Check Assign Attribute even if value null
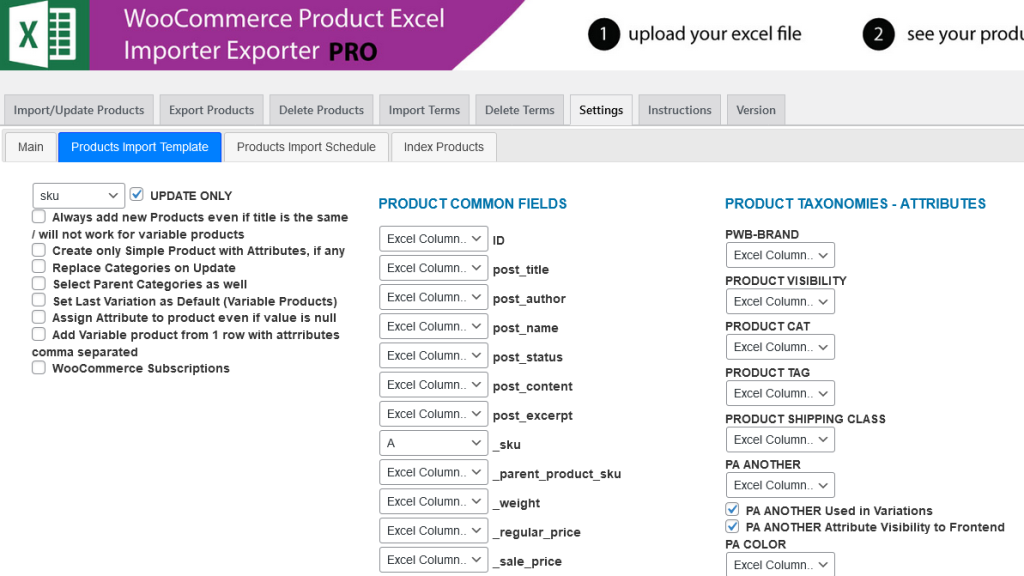1024x576 pixels. coord(39,317)
